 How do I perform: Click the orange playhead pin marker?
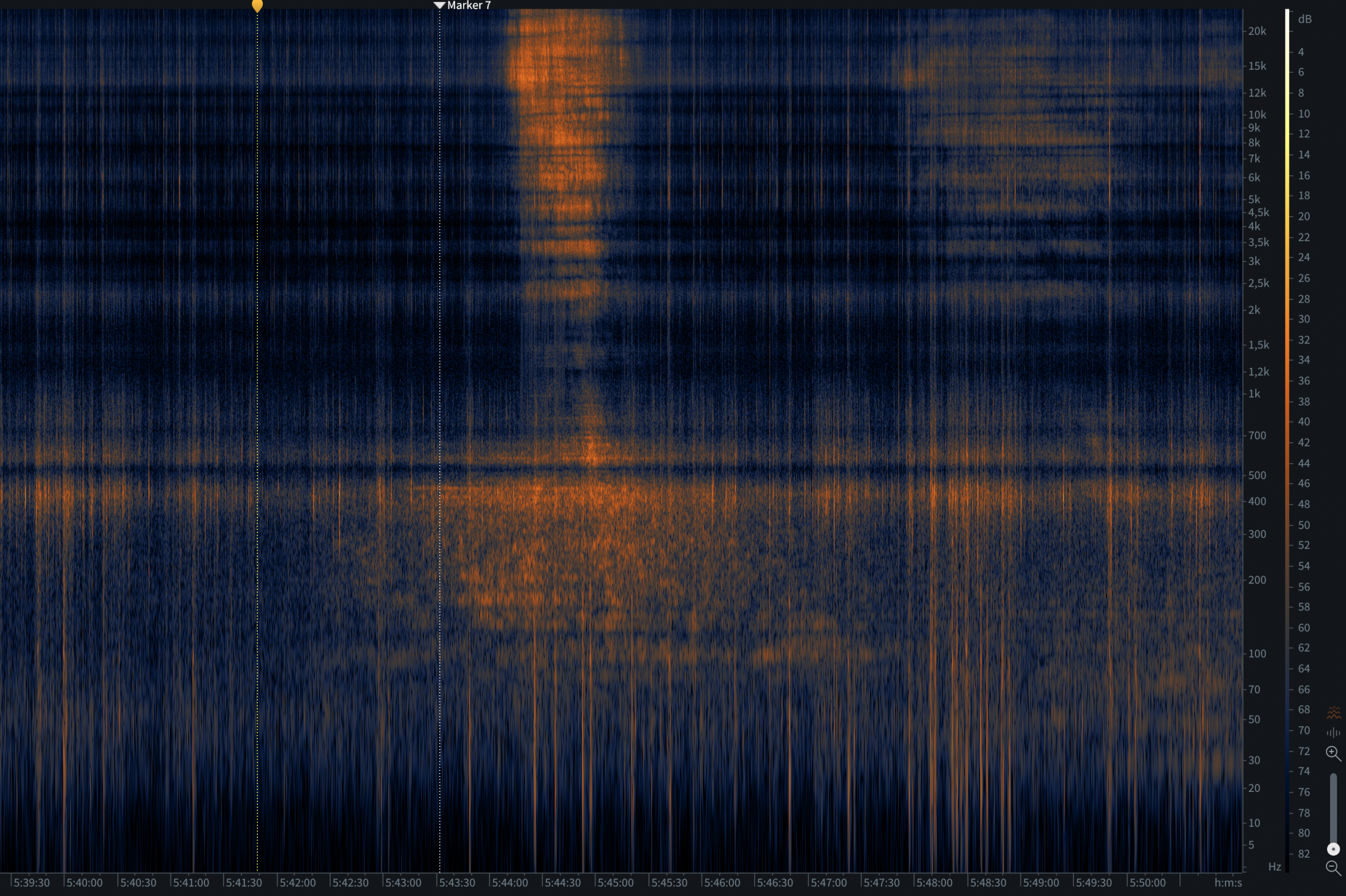[x=257, y=6]
